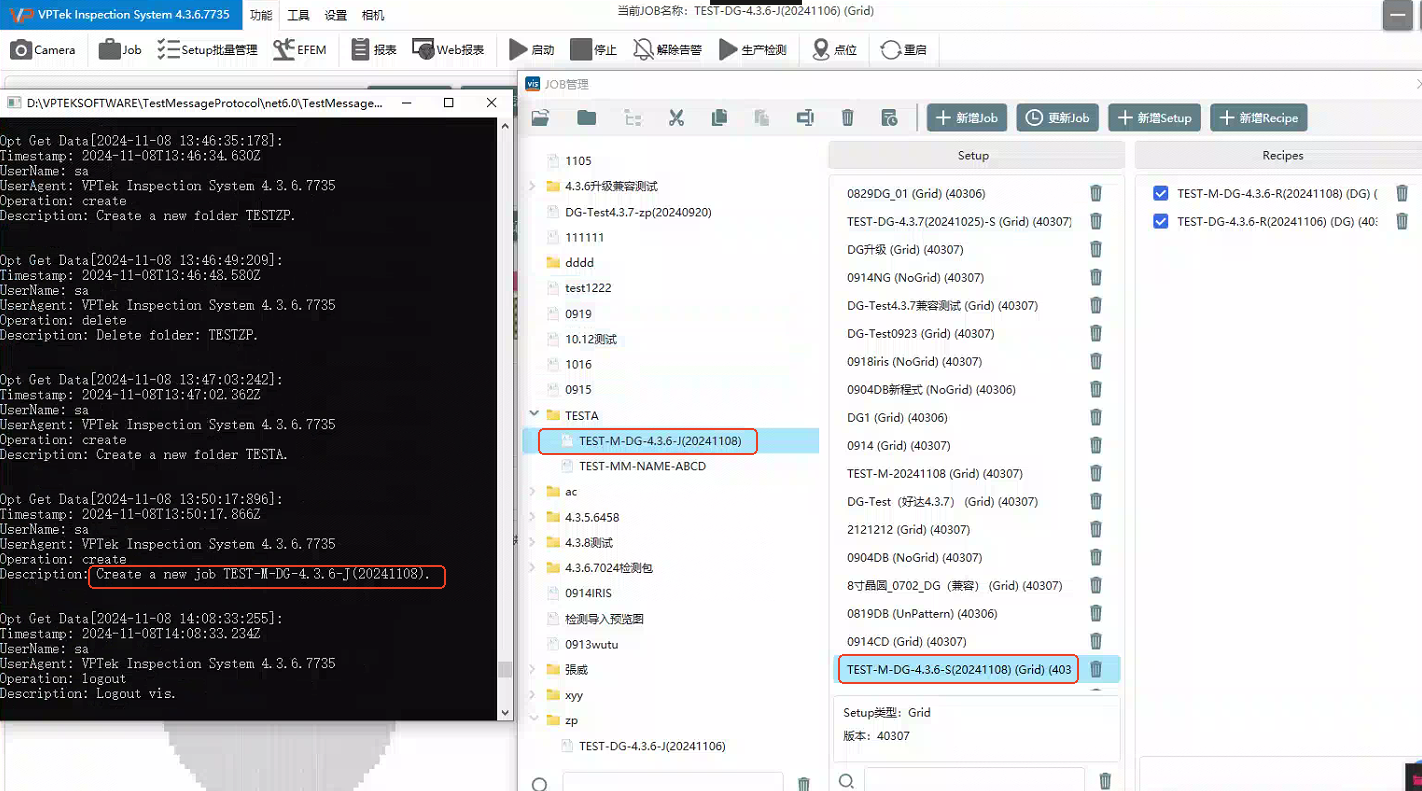Screen dimensions: 1422x791
Task: Click open-folder icon in JOB管理 toolbar
Action: [541, 118]
